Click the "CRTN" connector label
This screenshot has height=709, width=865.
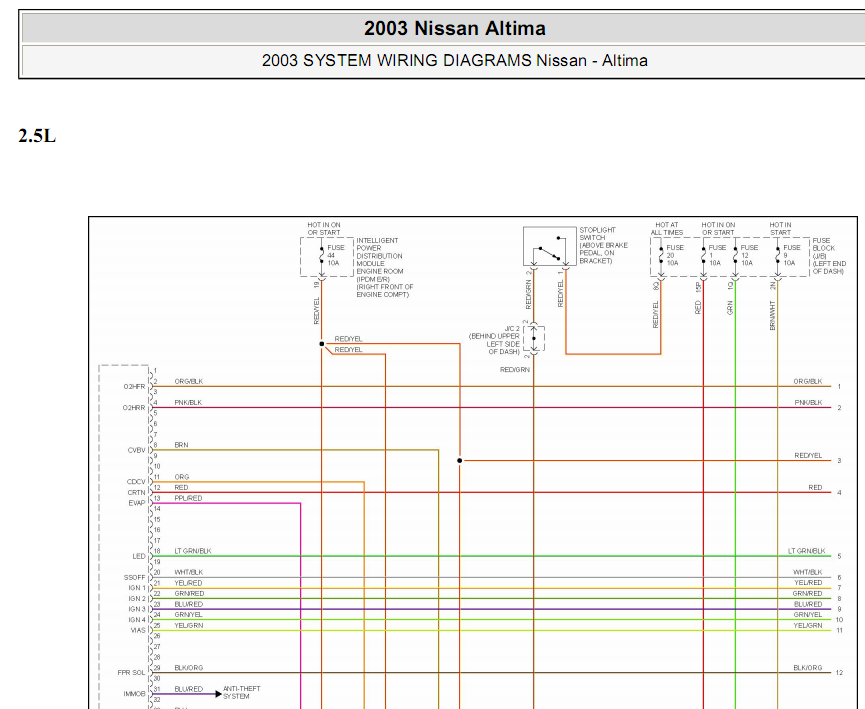coord(136,493)
